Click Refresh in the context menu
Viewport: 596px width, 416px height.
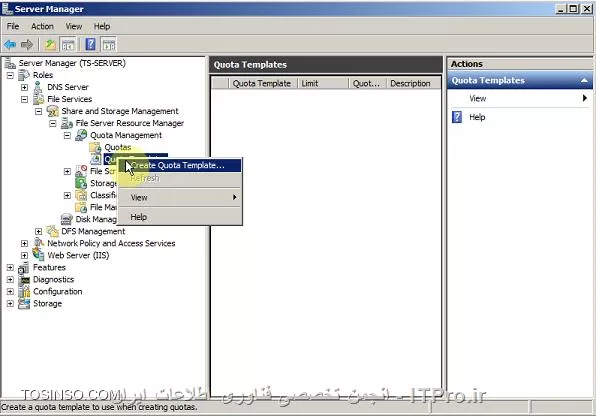point(180,178)
